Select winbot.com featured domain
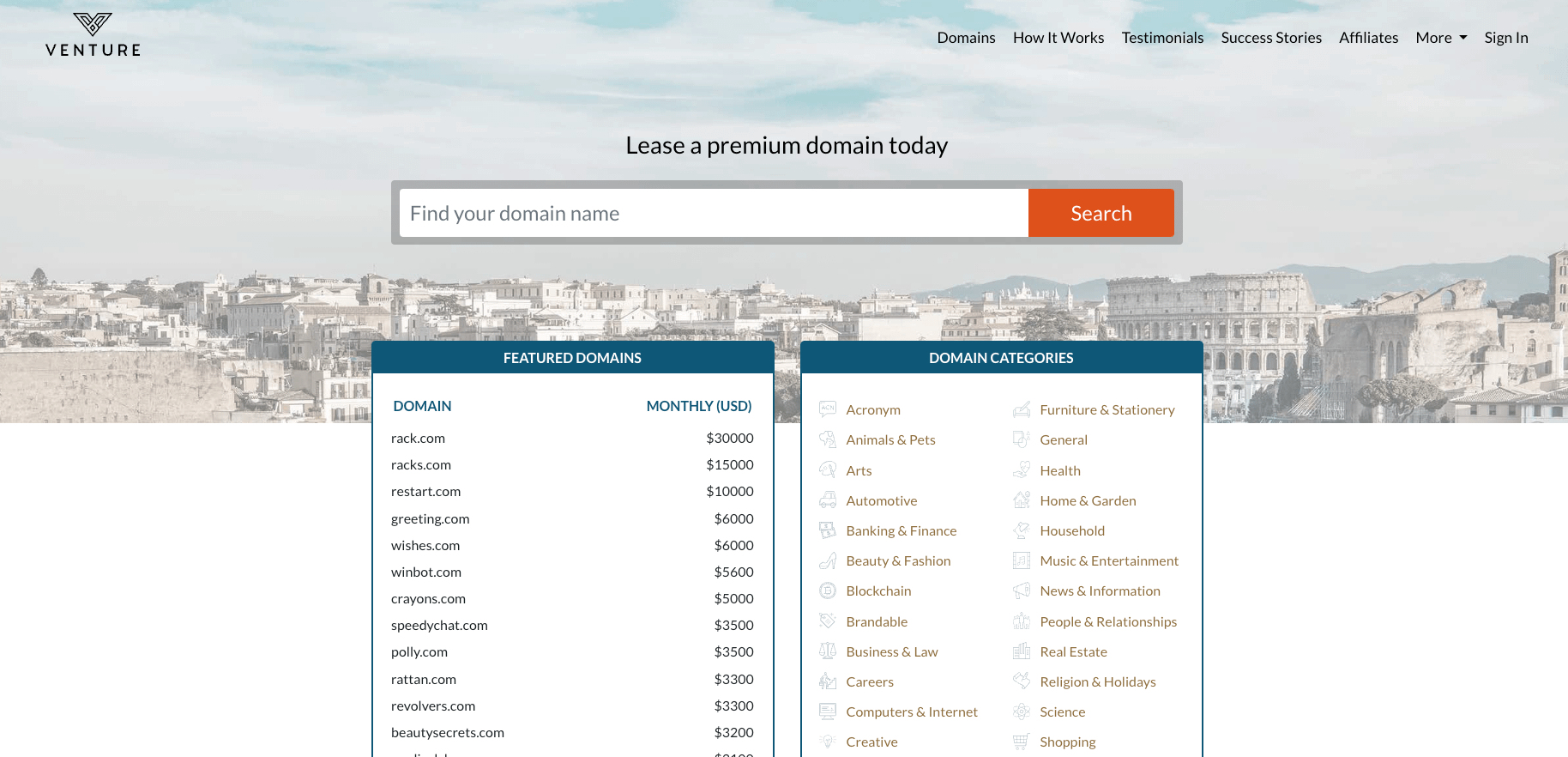 (x=426, y=572)
